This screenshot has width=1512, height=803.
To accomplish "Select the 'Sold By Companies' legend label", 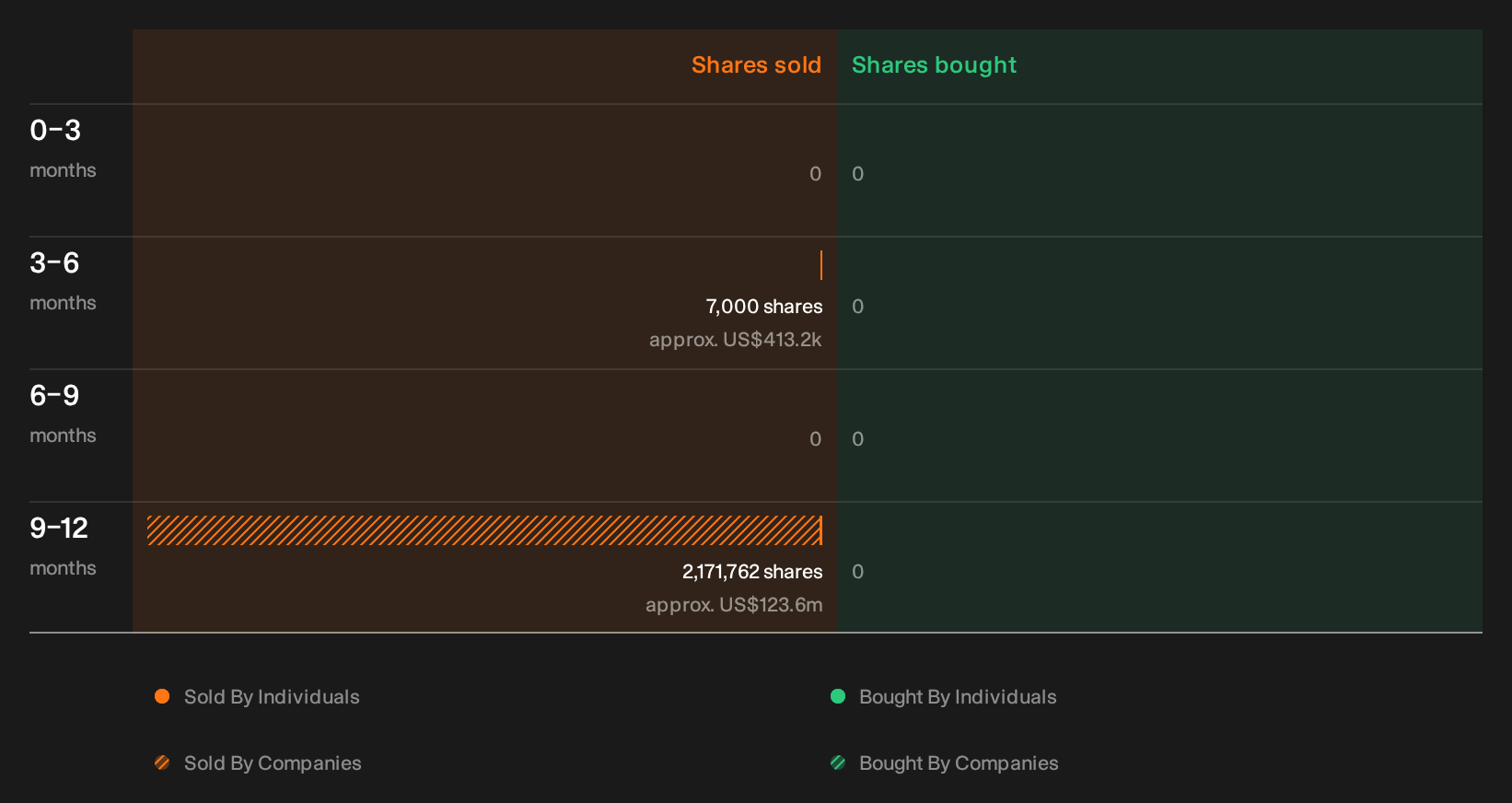I will pos(273,763).
